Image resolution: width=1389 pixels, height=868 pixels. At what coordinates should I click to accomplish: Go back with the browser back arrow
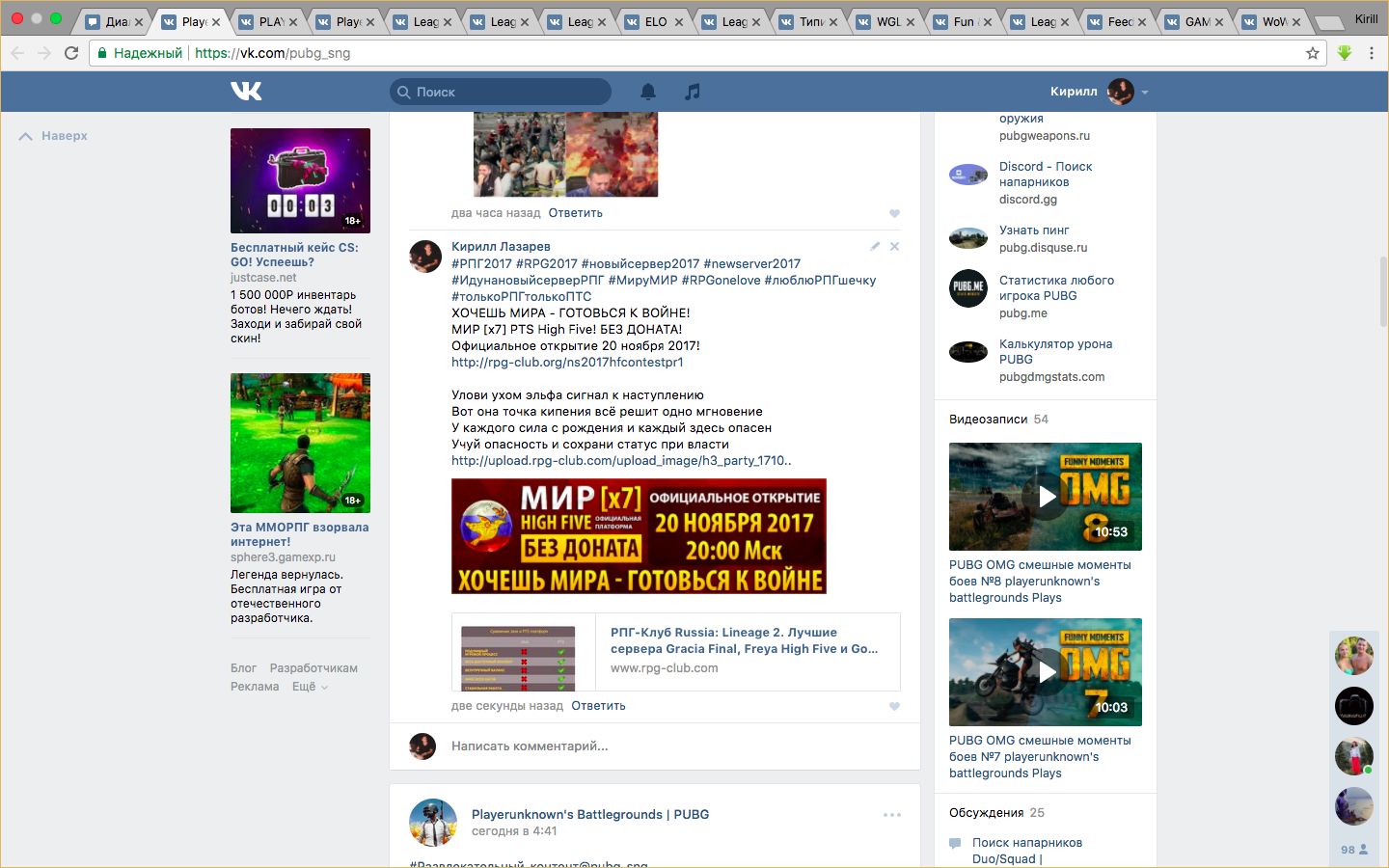17,53
